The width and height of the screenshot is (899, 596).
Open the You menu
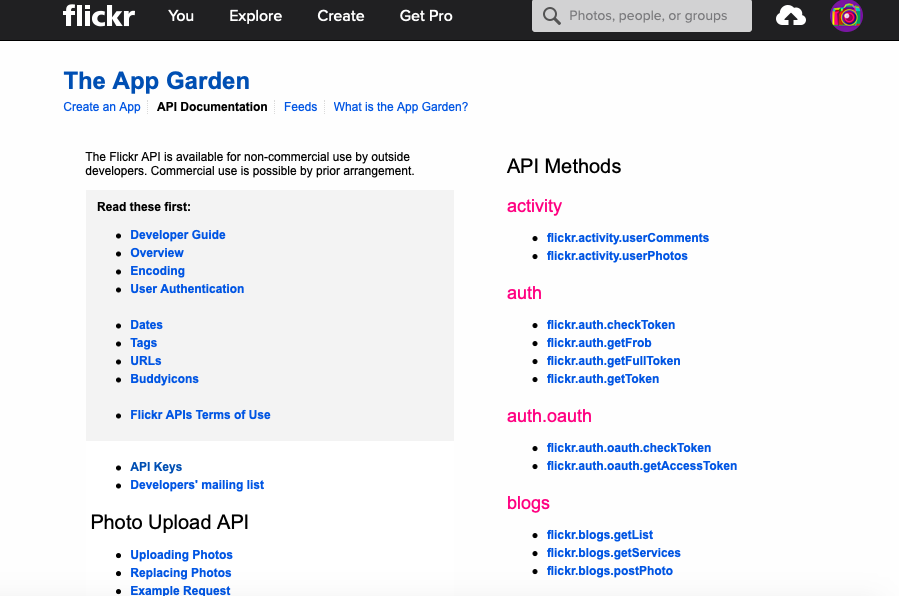point(181,16)
